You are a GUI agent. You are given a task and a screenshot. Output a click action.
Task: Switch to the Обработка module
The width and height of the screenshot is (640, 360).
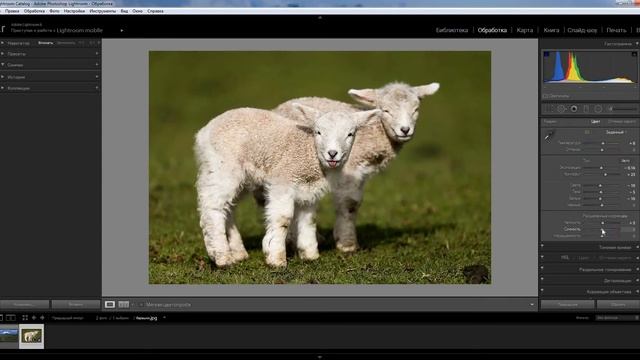[492, 30]
